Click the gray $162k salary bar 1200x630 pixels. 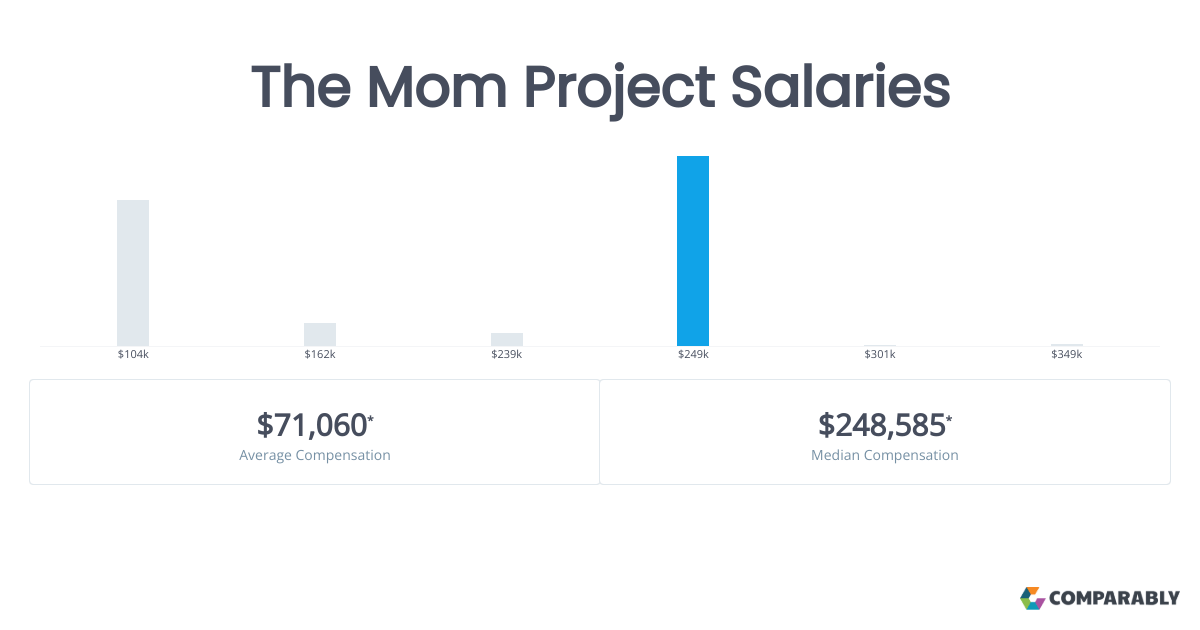(320, 335)
